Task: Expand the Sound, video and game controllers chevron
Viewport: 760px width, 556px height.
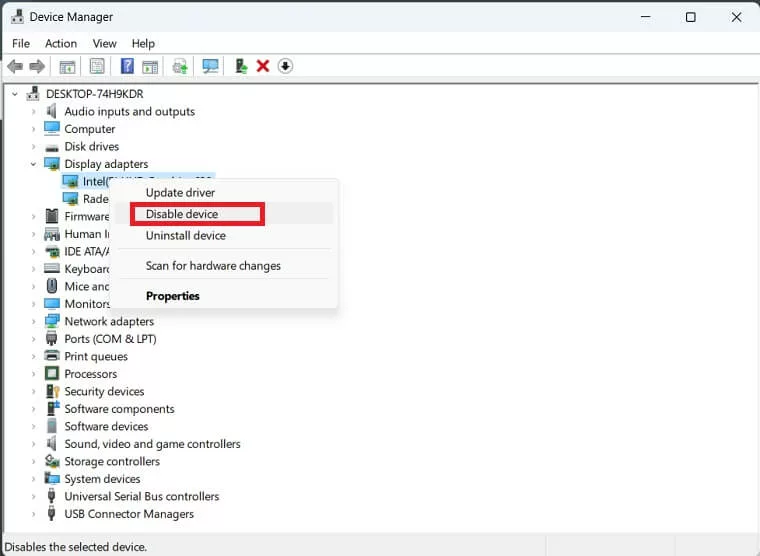Action: click(33, 445)
